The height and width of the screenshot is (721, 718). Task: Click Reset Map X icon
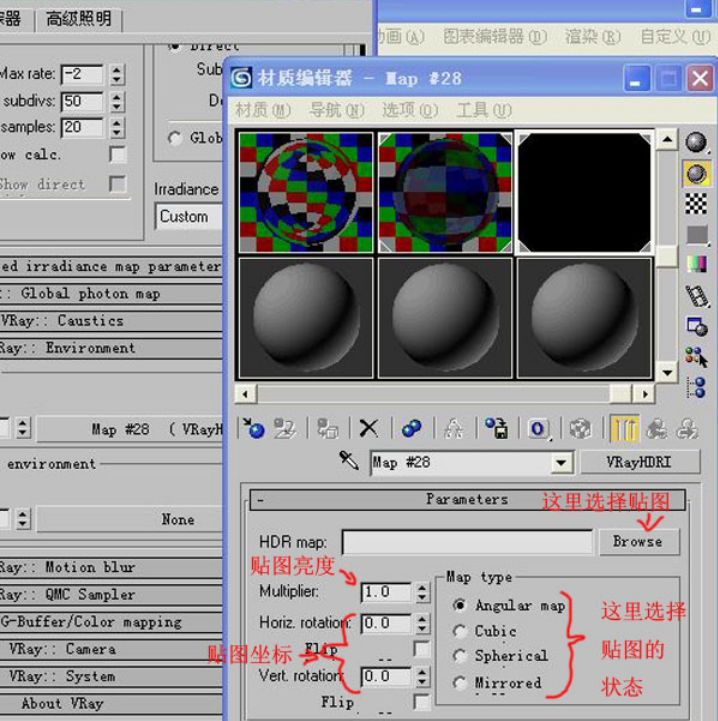point(368,429)
